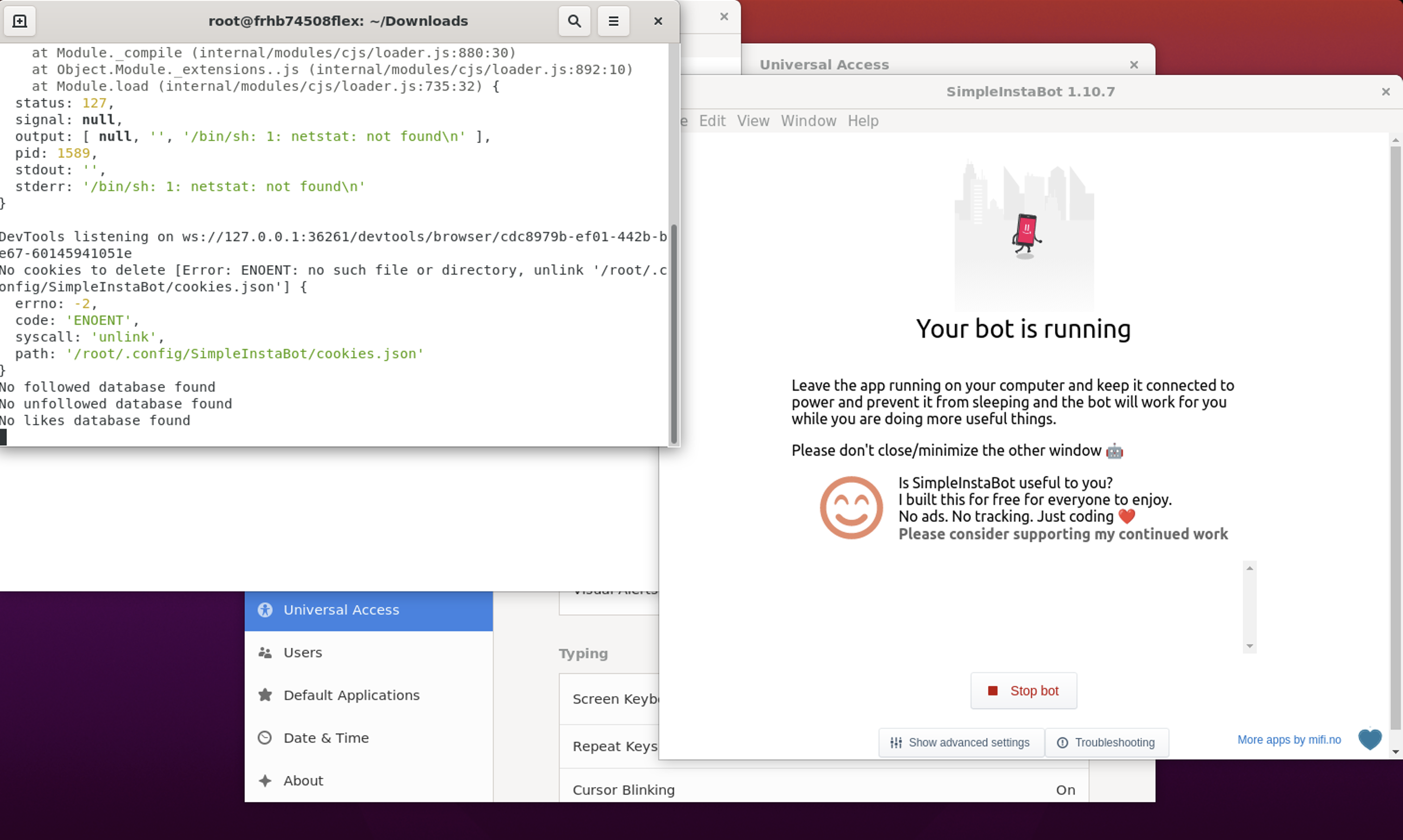The height and width of the screenshot is (840, 1403).
Task: Follow the More apps by mifi.no link
Action: tap(1289, 739)
